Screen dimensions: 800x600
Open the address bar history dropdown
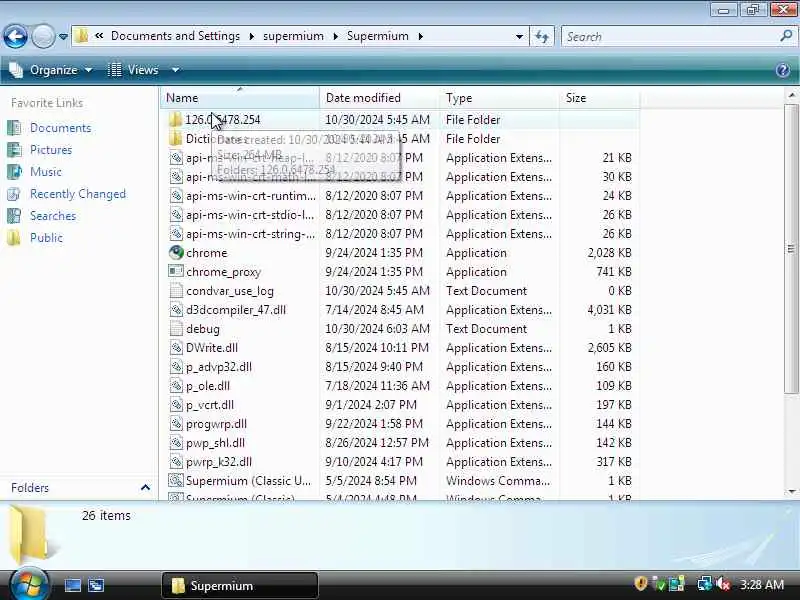[519, 36]
